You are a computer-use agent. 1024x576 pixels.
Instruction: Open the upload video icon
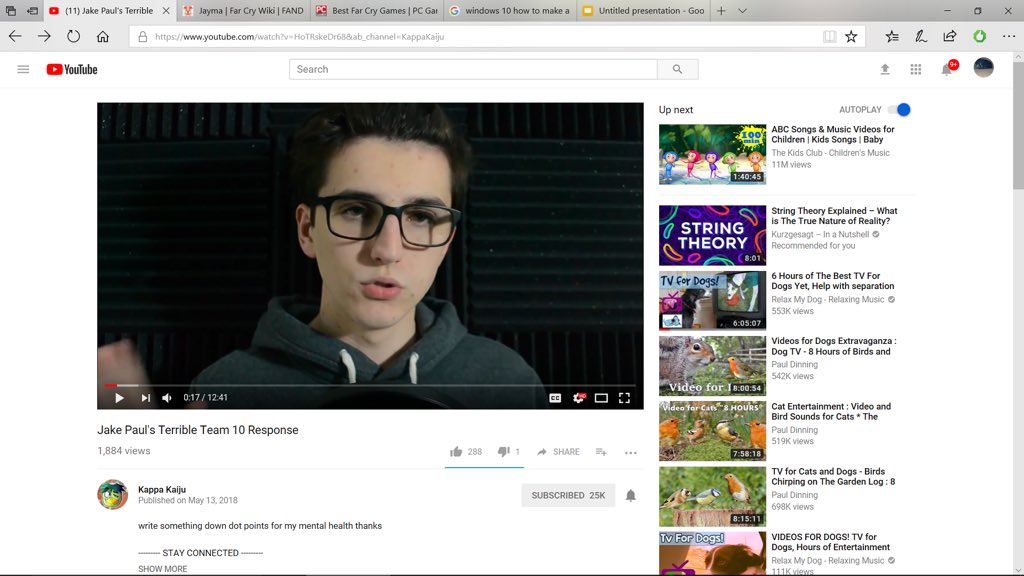tap(885, 69)
